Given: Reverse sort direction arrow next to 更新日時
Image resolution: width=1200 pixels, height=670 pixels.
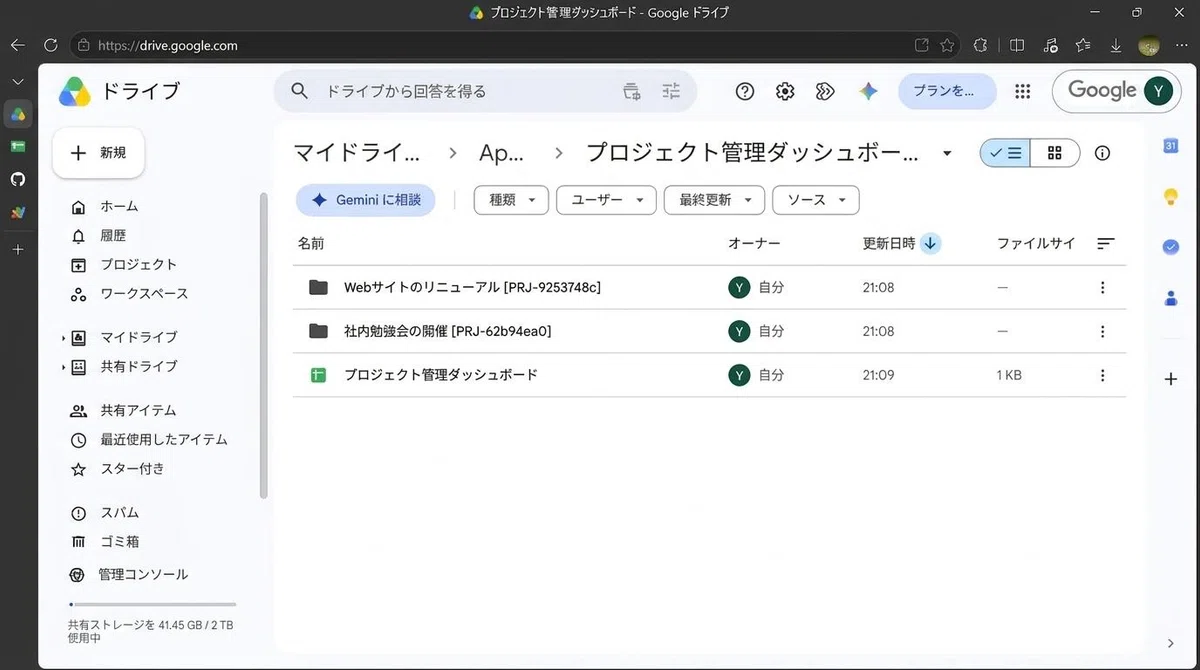Looking at the screenshot, I should point(930,243).
